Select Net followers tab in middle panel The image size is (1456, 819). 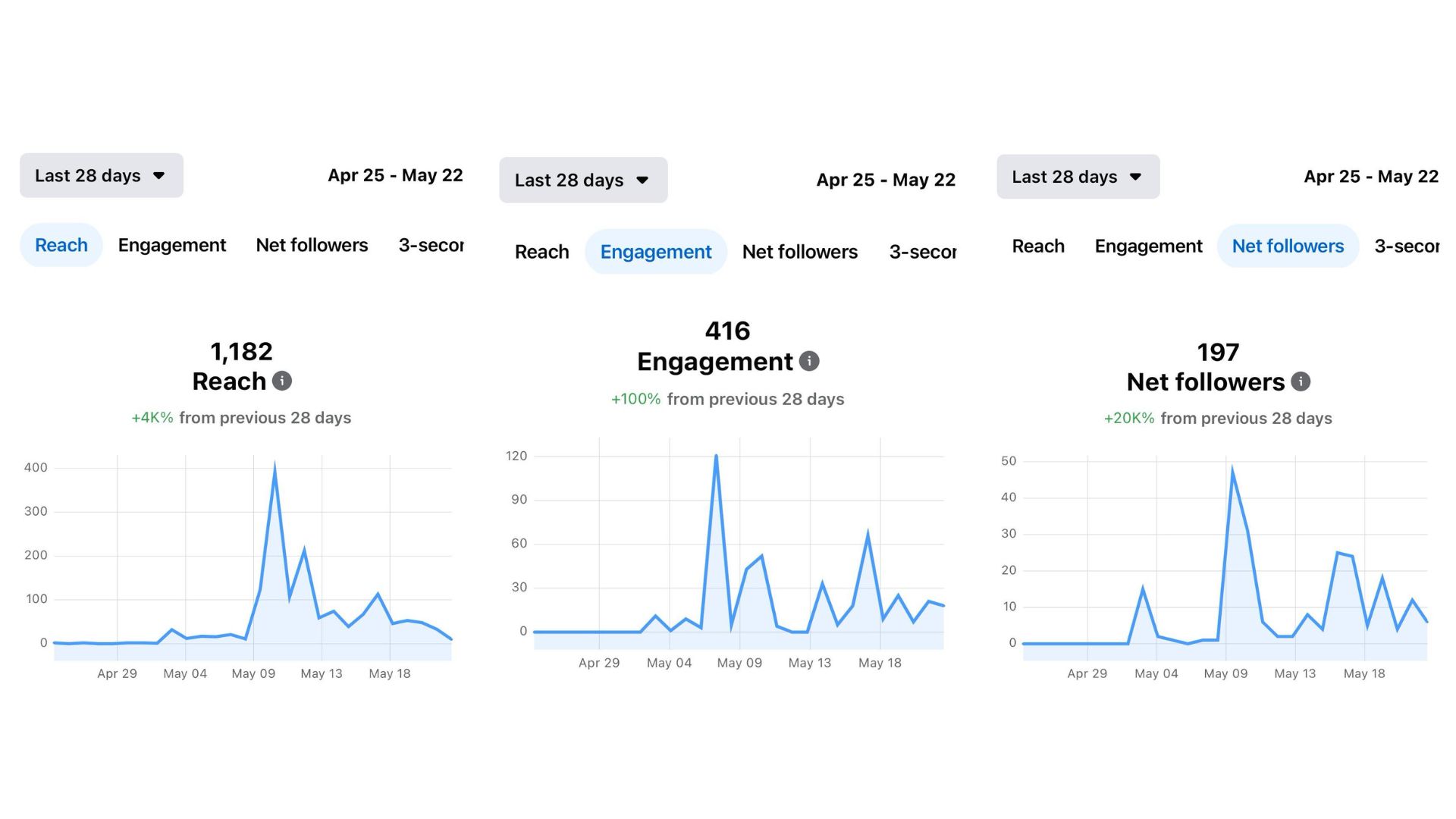[x=800, y=252]
